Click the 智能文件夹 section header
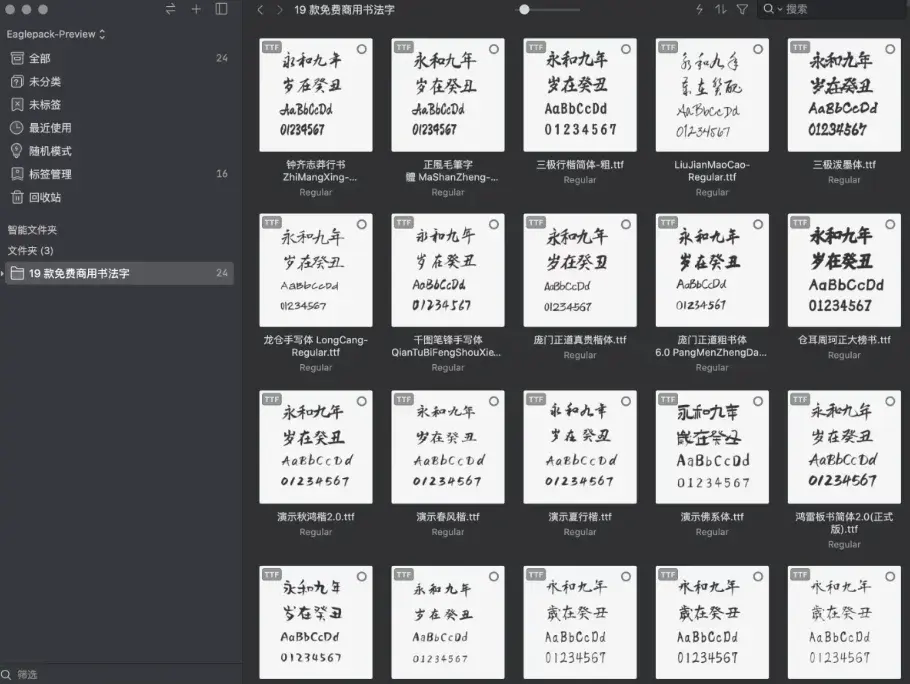The image size is (910, 684). [x=33, y=229]
